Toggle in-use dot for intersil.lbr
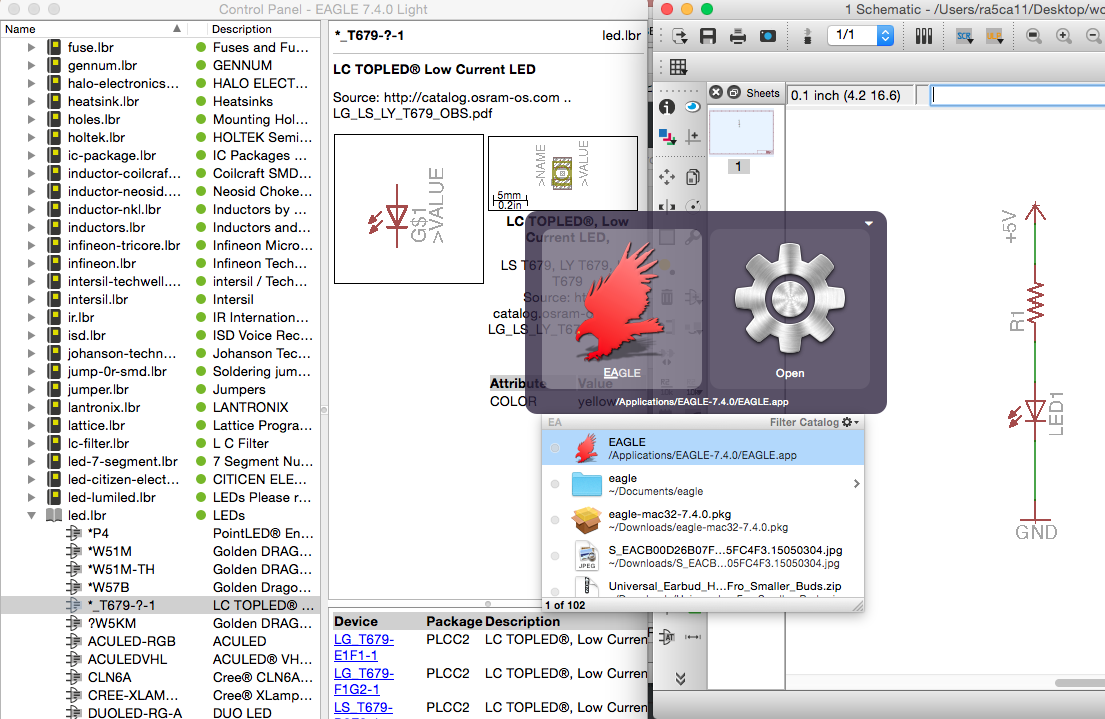 pos(201,300)
